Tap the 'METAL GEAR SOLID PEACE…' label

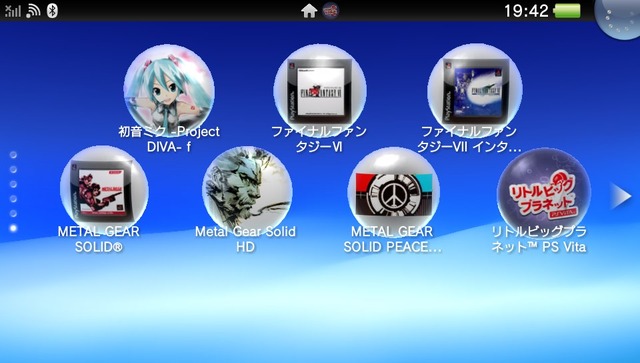[x=392, y=239]
